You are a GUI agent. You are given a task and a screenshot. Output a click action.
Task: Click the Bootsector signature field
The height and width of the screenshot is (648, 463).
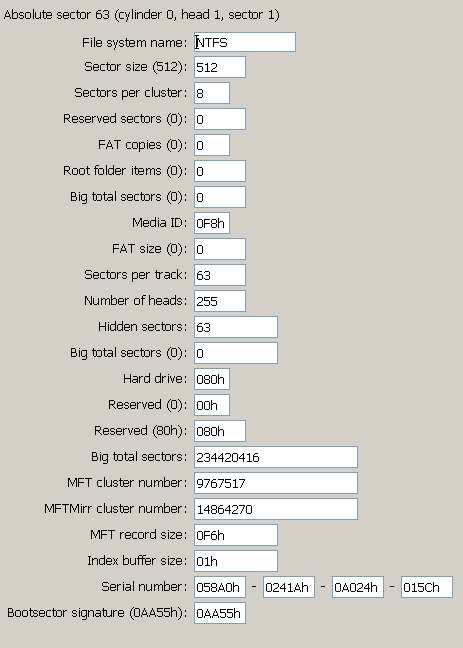220,614
